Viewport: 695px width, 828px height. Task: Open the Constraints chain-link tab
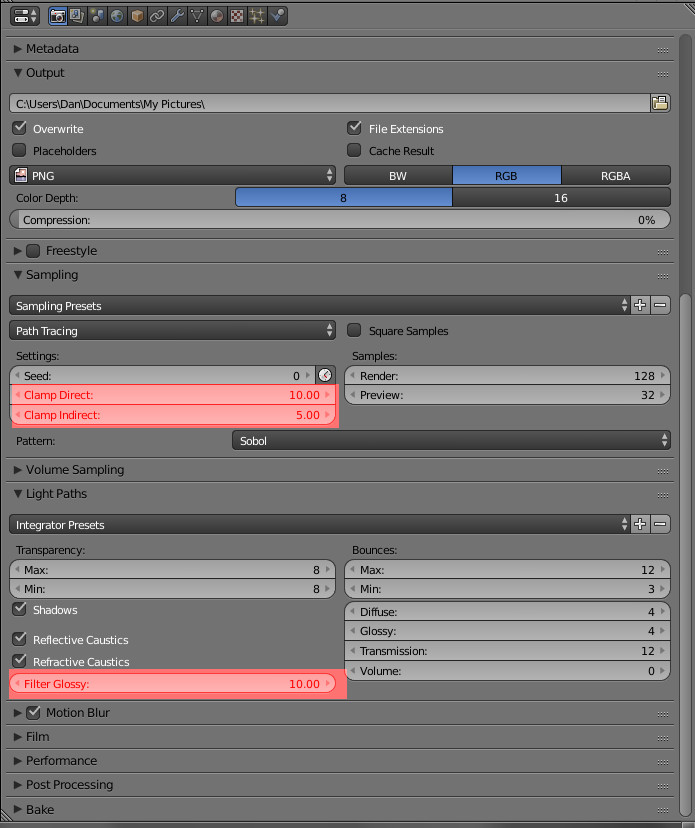pyautogui.click(x=157, y=16)
